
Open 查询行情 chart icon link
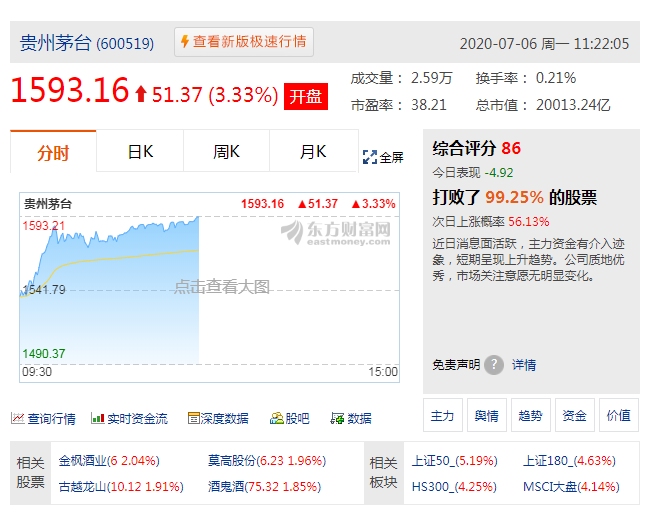click(x=18, y=418)
